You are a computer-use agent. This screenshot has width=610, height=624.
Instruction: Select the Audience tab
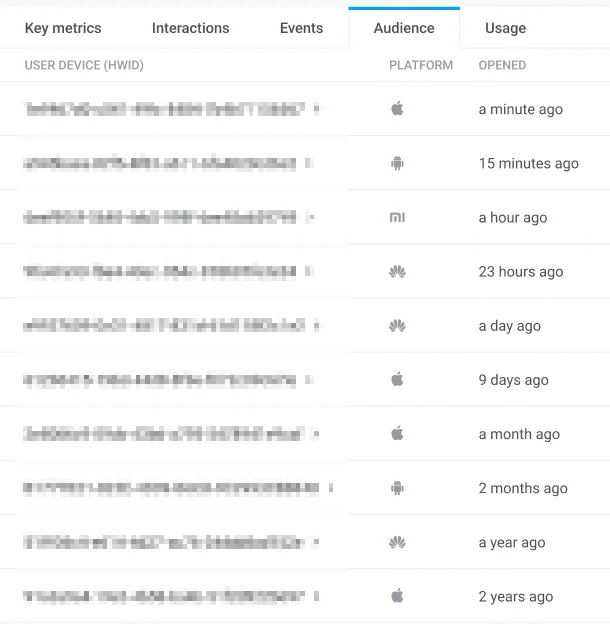(x=404, y=28)
